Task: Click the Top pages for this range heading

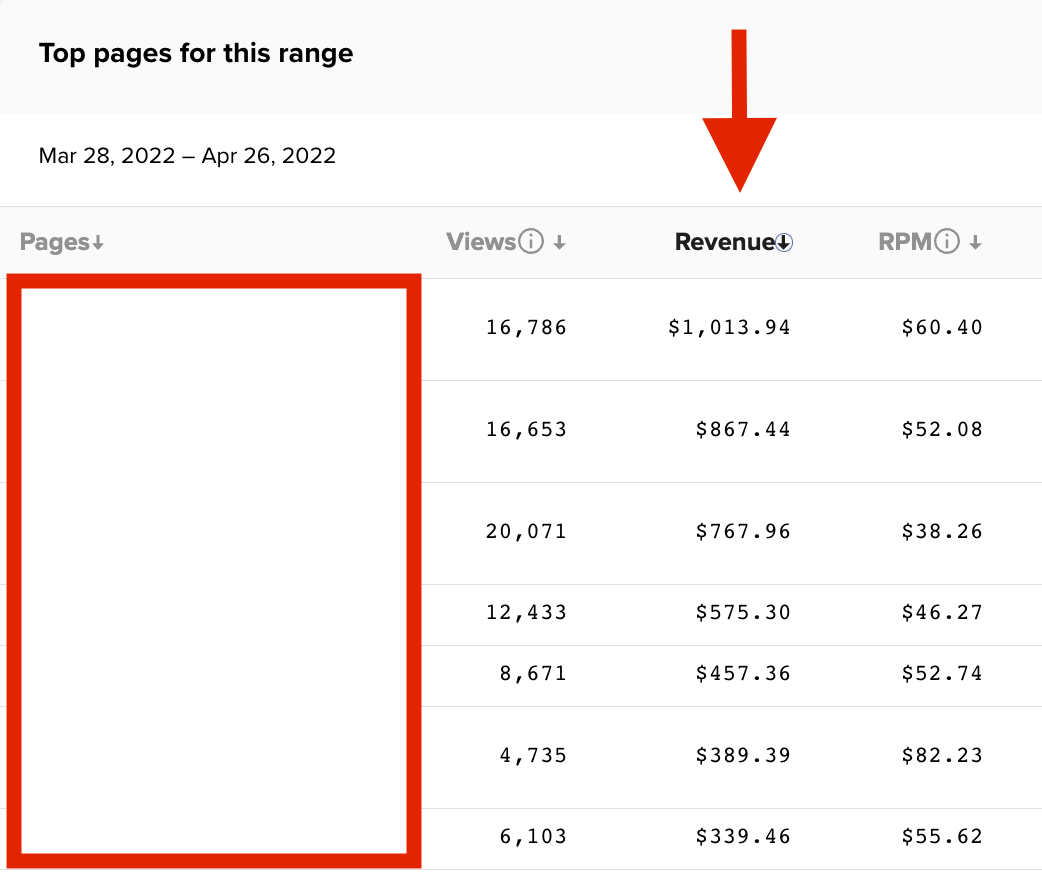Action: pos(196,53)
